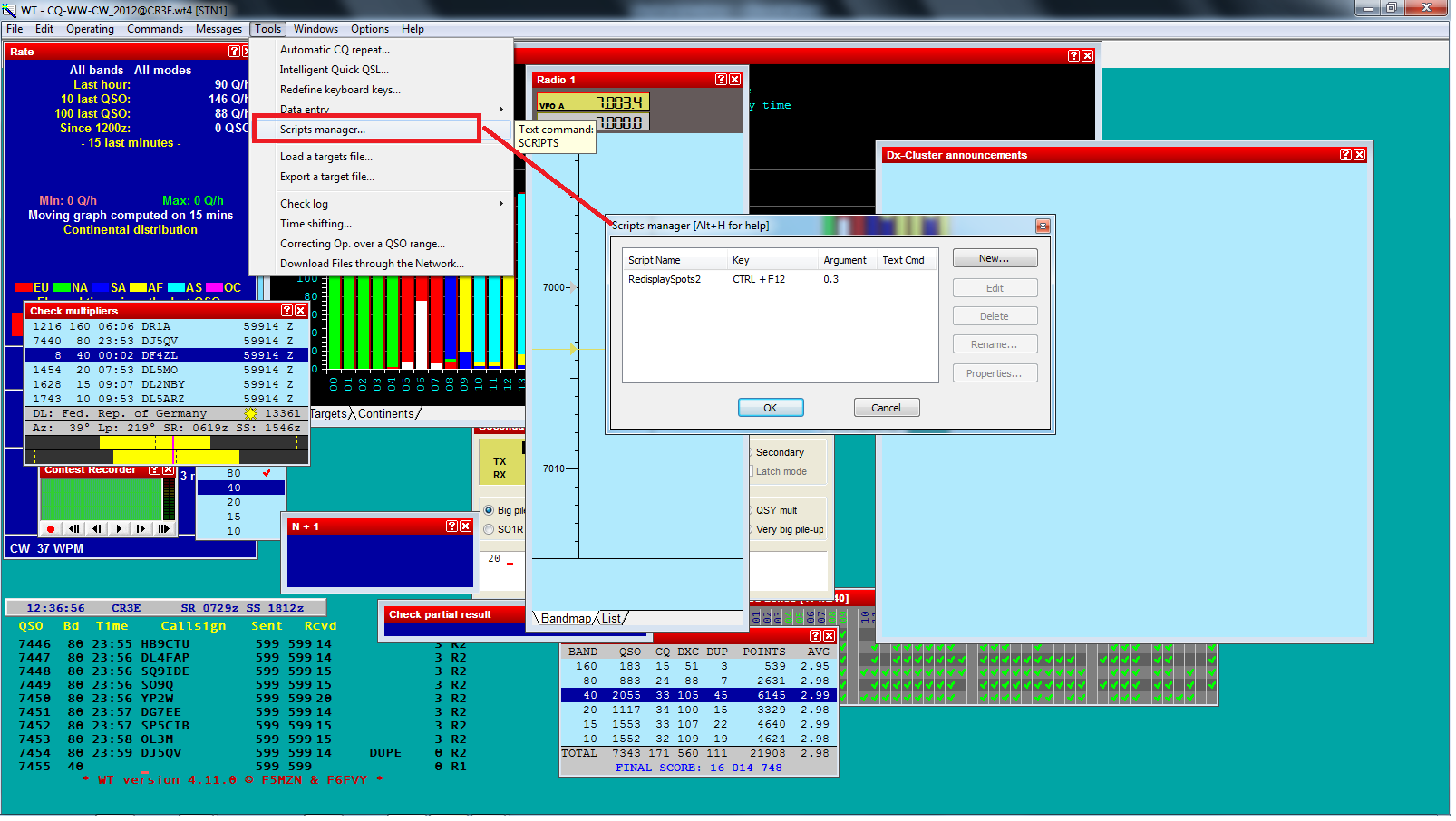1456x821 pixels.
Task: Skip to recording end in Contest Recorder
Action: [x=163, y=529]
